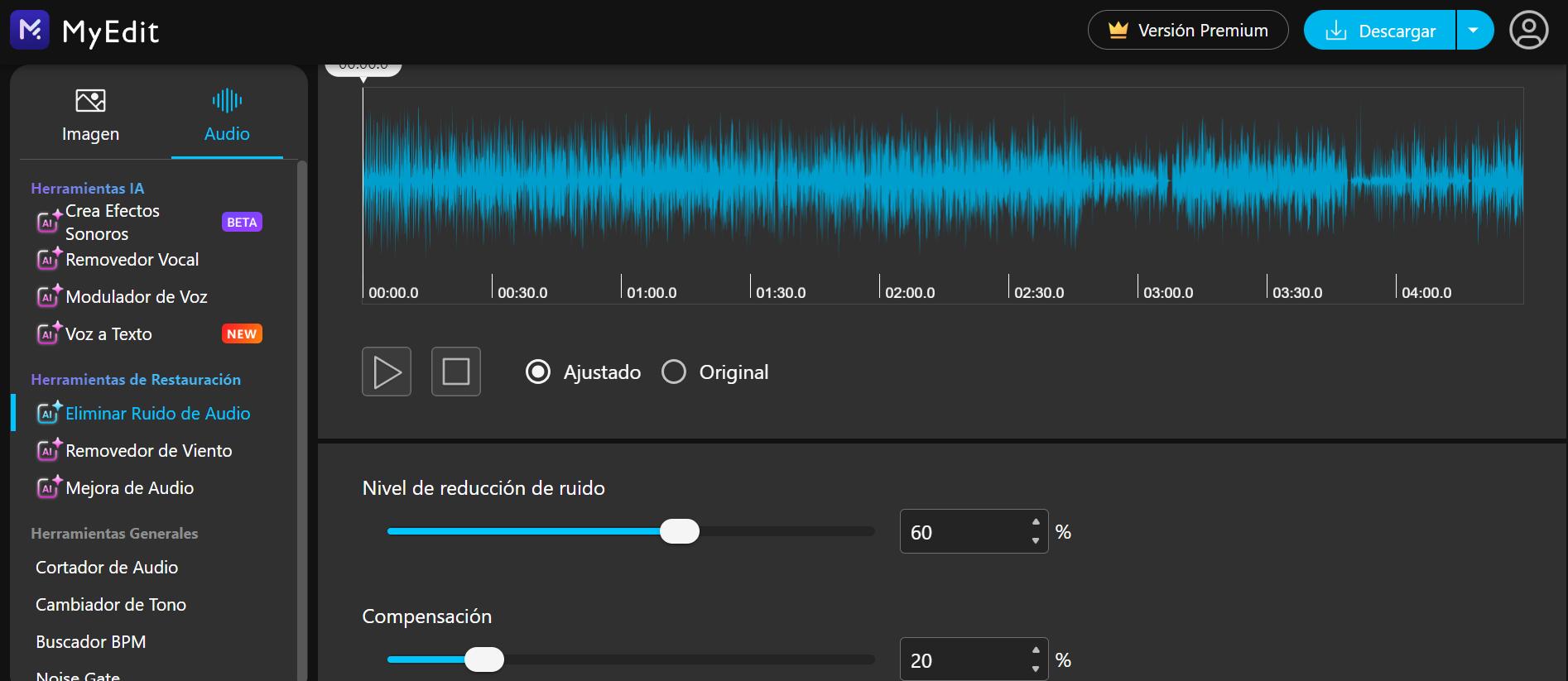Click the BETA badge
Screen dimensions: 1568x681
(x=242, y=222)
